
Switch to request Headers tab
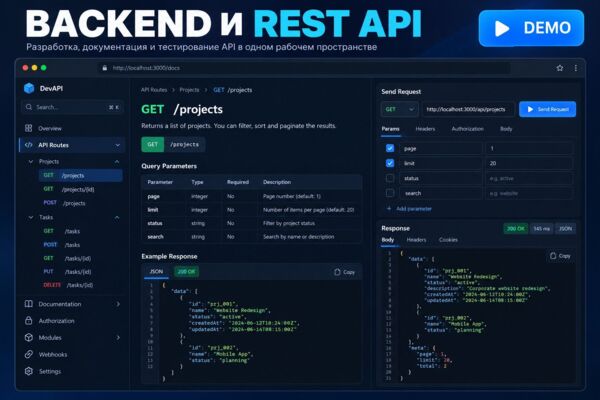pos(425,129)
